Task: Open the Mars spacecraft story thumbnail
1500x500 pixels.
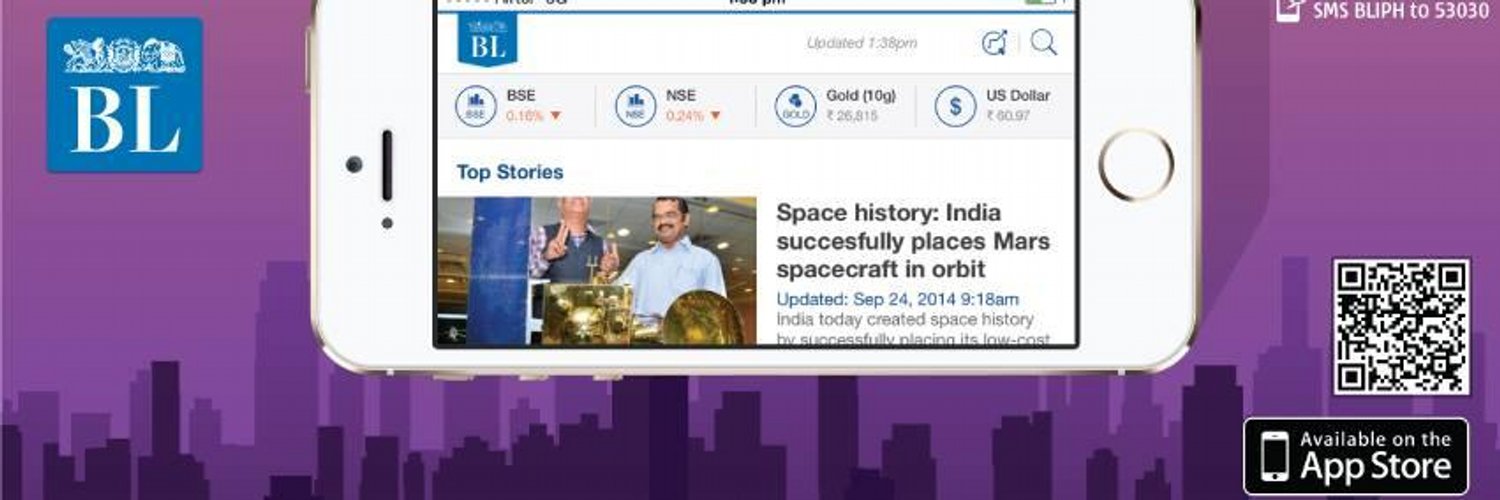Action: 597,272
